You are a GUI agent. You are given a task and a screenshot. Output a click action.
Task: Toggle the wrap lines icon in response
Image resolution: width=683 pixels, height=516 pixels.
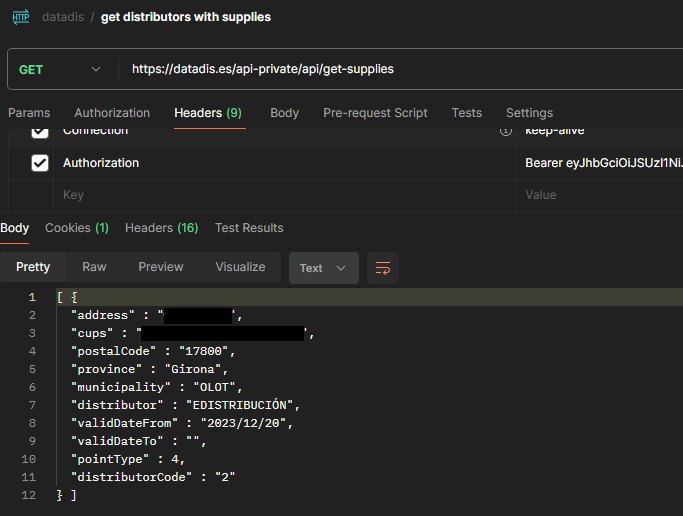tap(382, 268)
